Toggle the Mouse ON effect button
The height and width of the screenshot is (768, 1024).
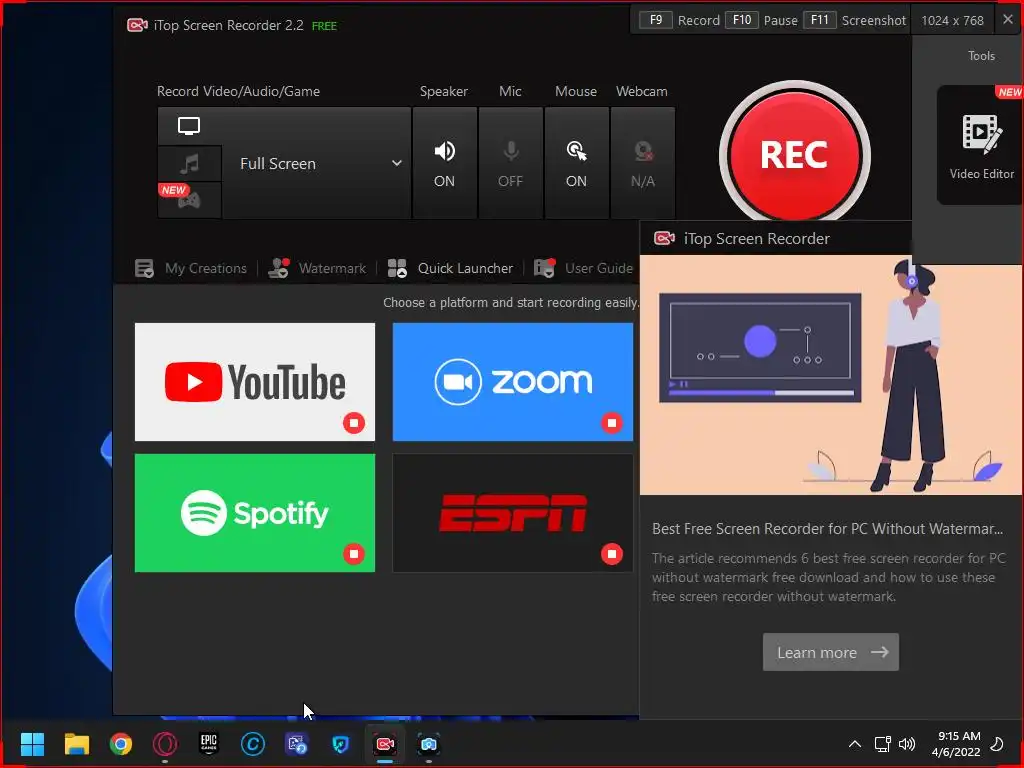coord(577,163)
